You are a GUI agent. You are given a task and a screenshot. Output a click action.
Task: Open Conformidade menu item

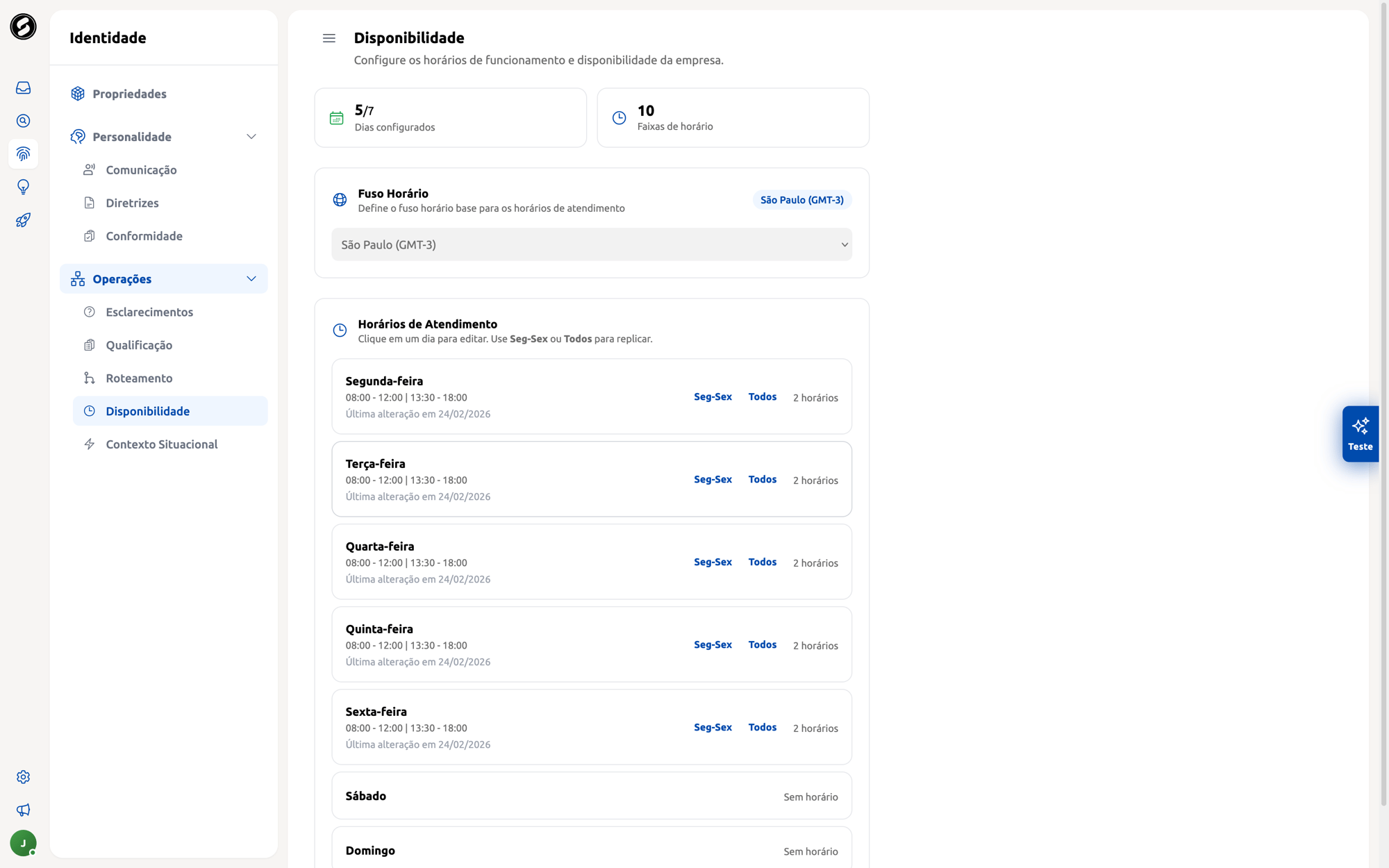coord(170,236)
